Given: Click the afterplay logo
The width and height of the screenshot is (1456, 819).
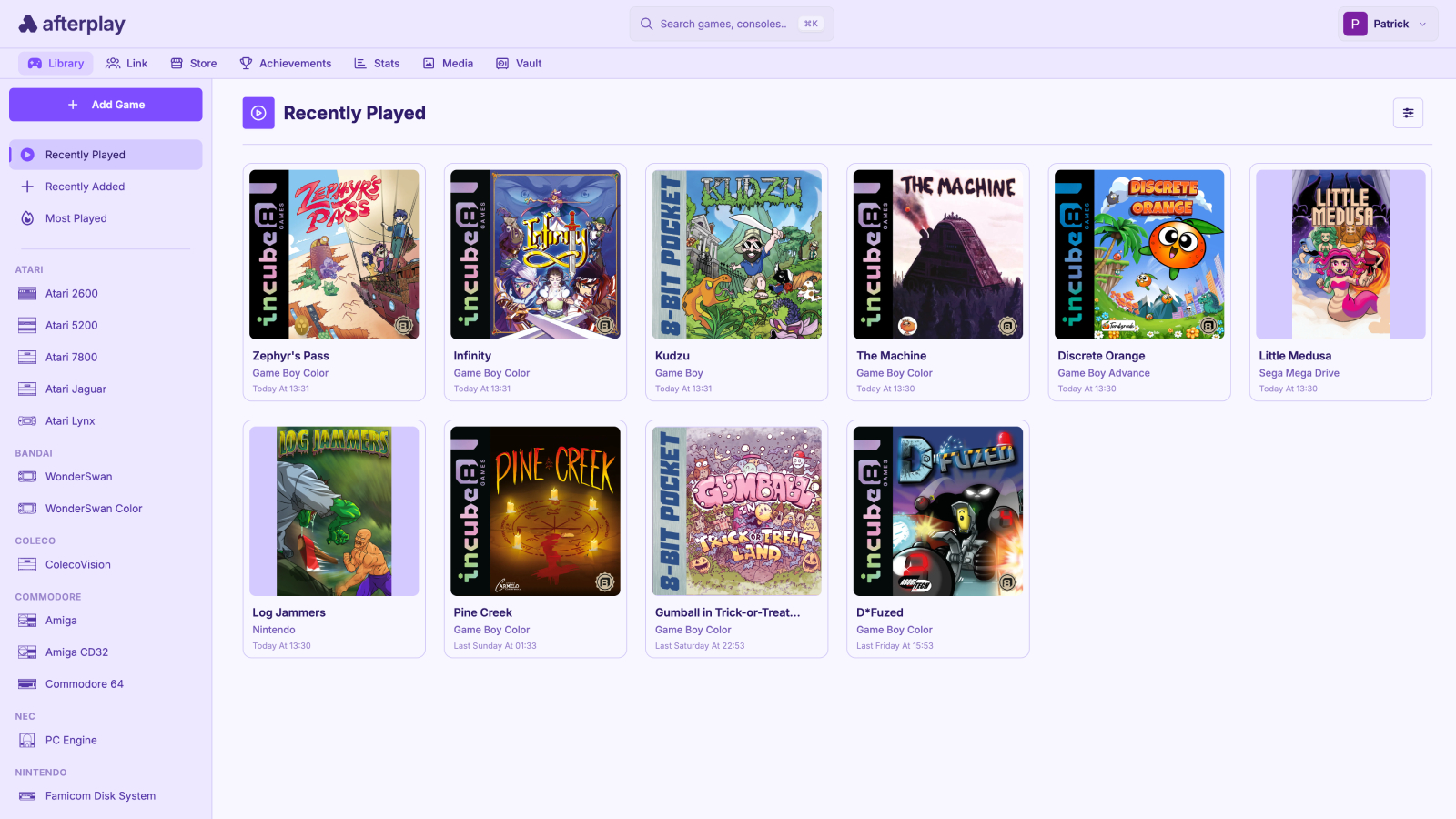Looking at the screenshot, I should 72,24.
